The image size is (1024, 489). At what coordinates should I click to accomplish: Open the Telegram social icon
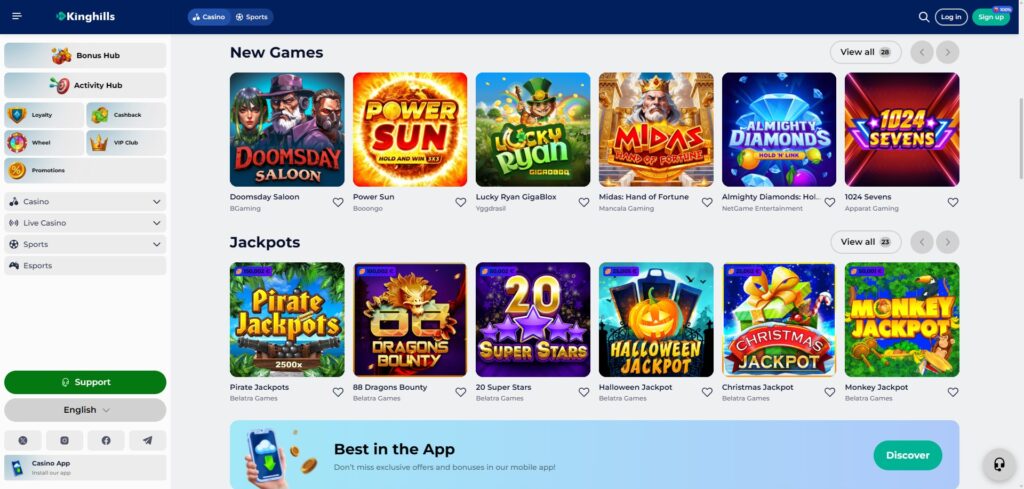(148, 441)
